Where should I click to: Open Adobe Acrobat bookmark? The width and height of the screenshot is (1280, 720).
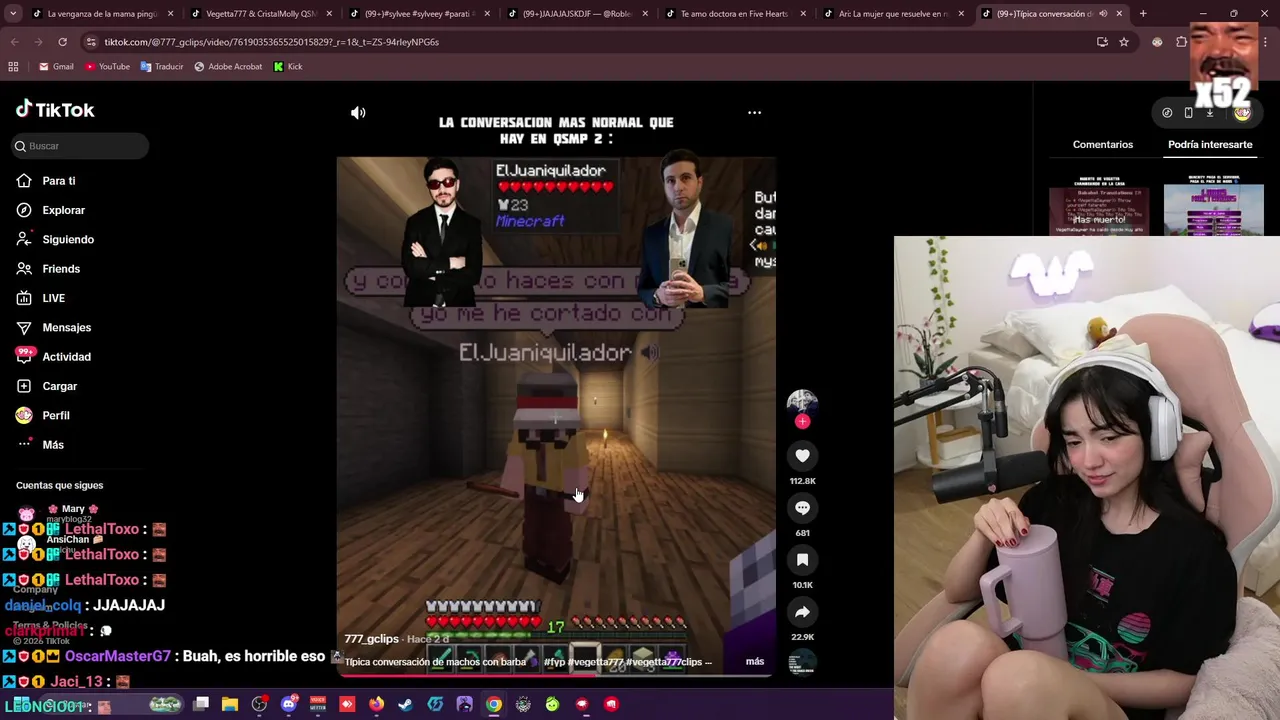pos(228,67)
